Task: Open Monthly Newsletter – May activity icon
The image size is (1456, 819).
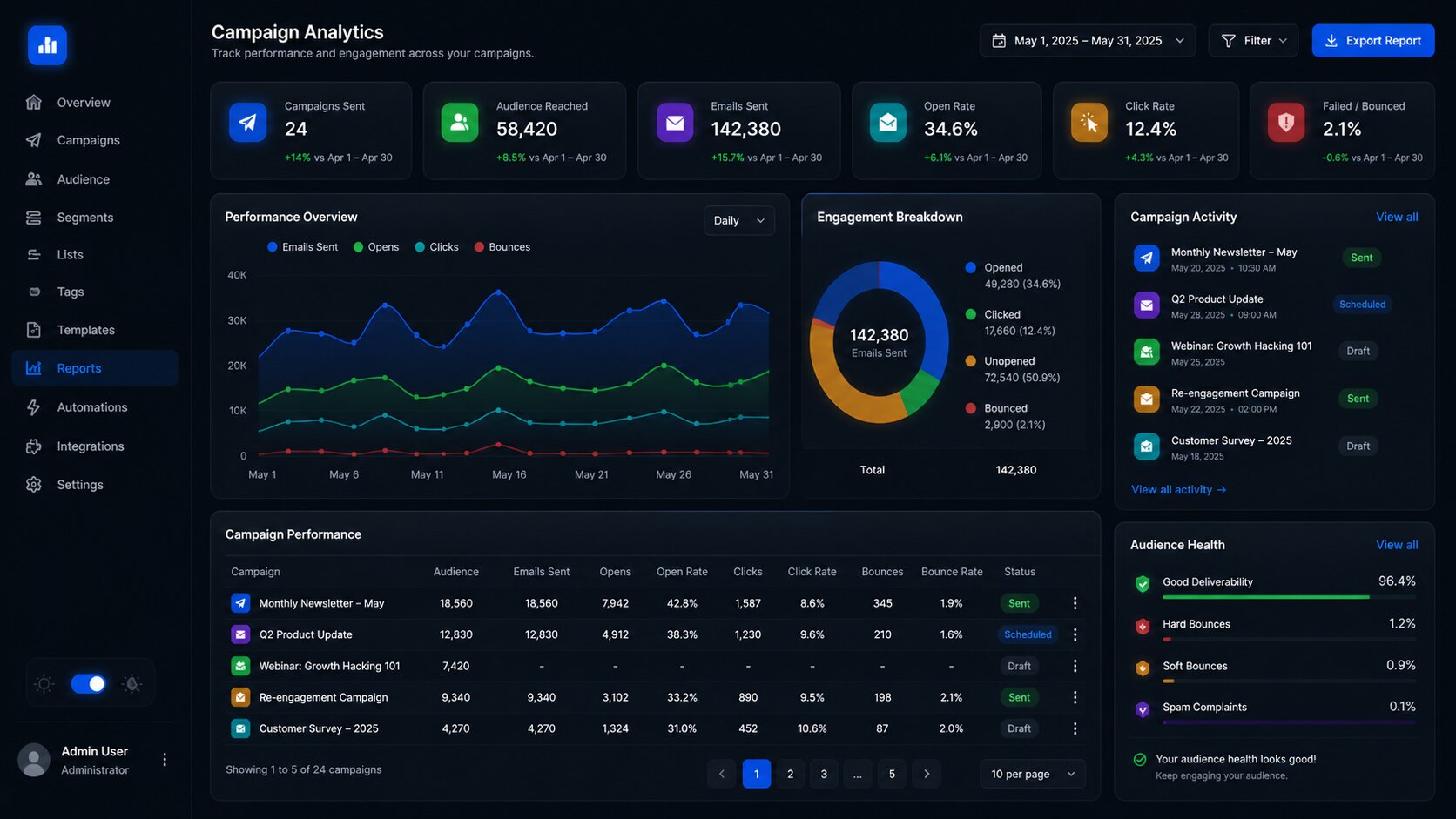Action: pyautogui.click(x=1146, y=258)
